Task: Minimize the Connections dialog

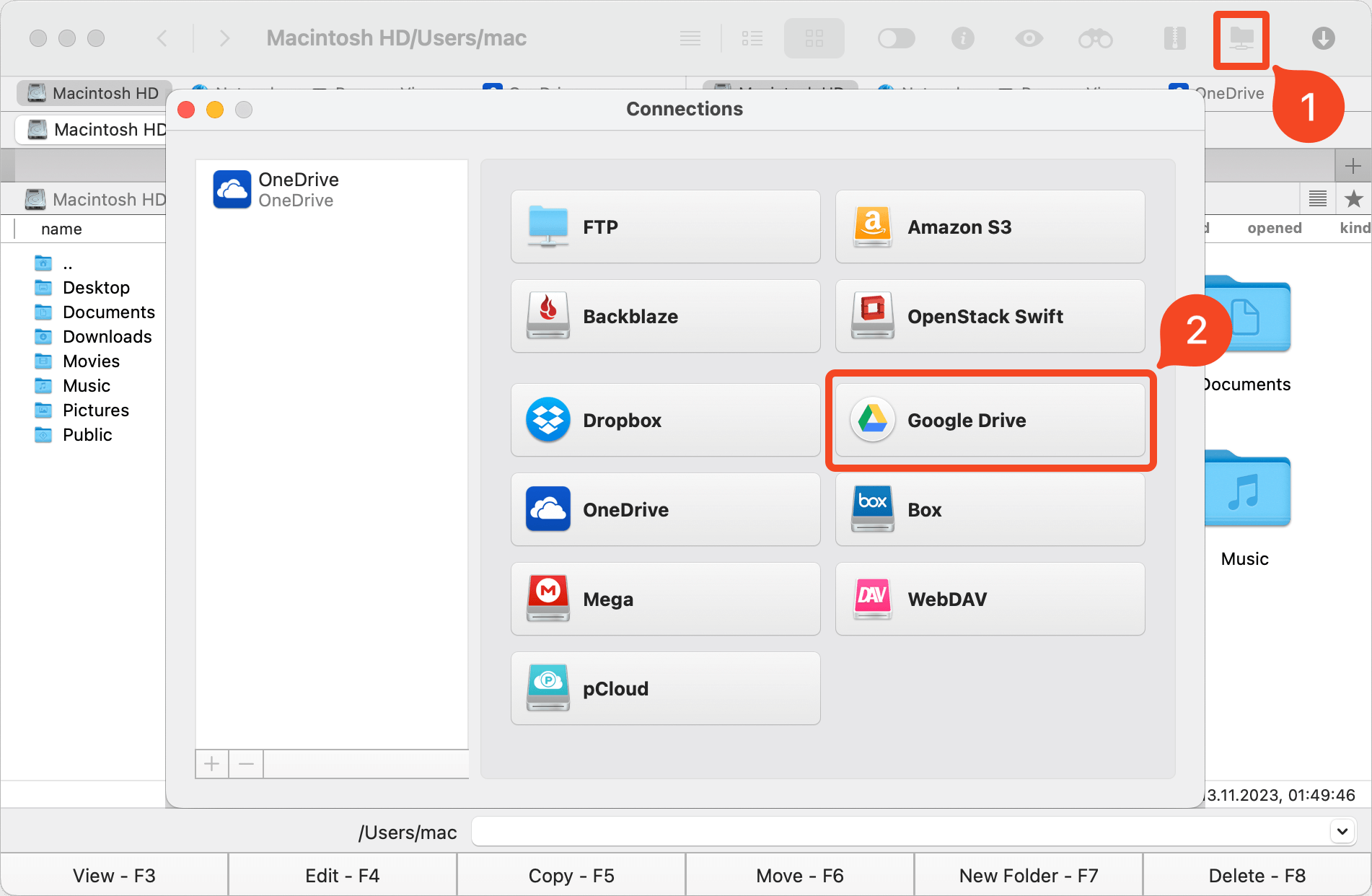Action: [215, 110]
